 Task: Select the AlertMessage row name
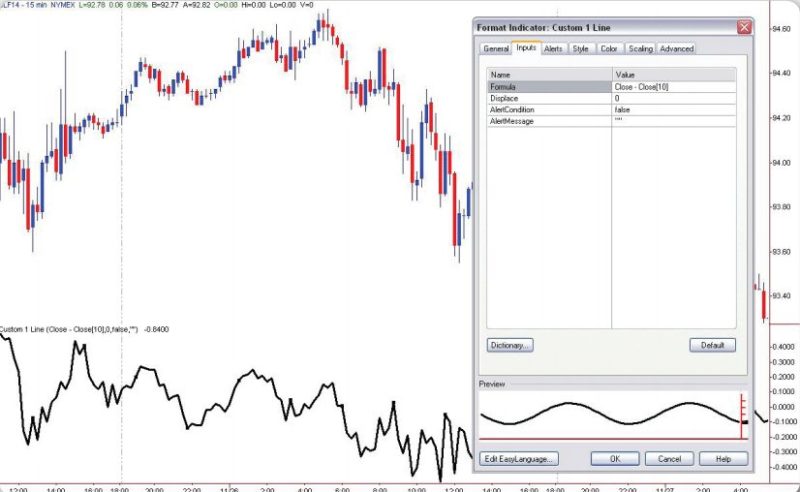(x=549, y=121)
